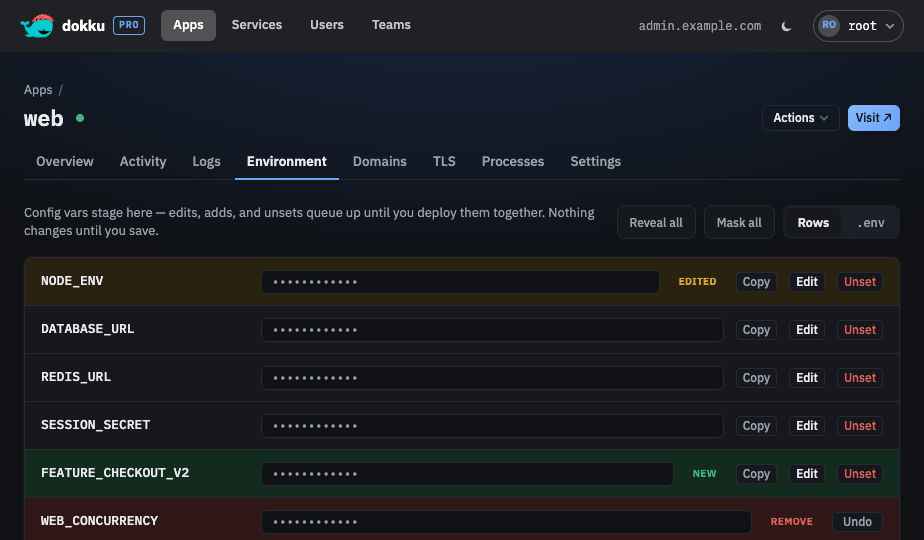924x540 pixels.
Task: Unset the NODE_ENV variable
Action: point(860,282)
